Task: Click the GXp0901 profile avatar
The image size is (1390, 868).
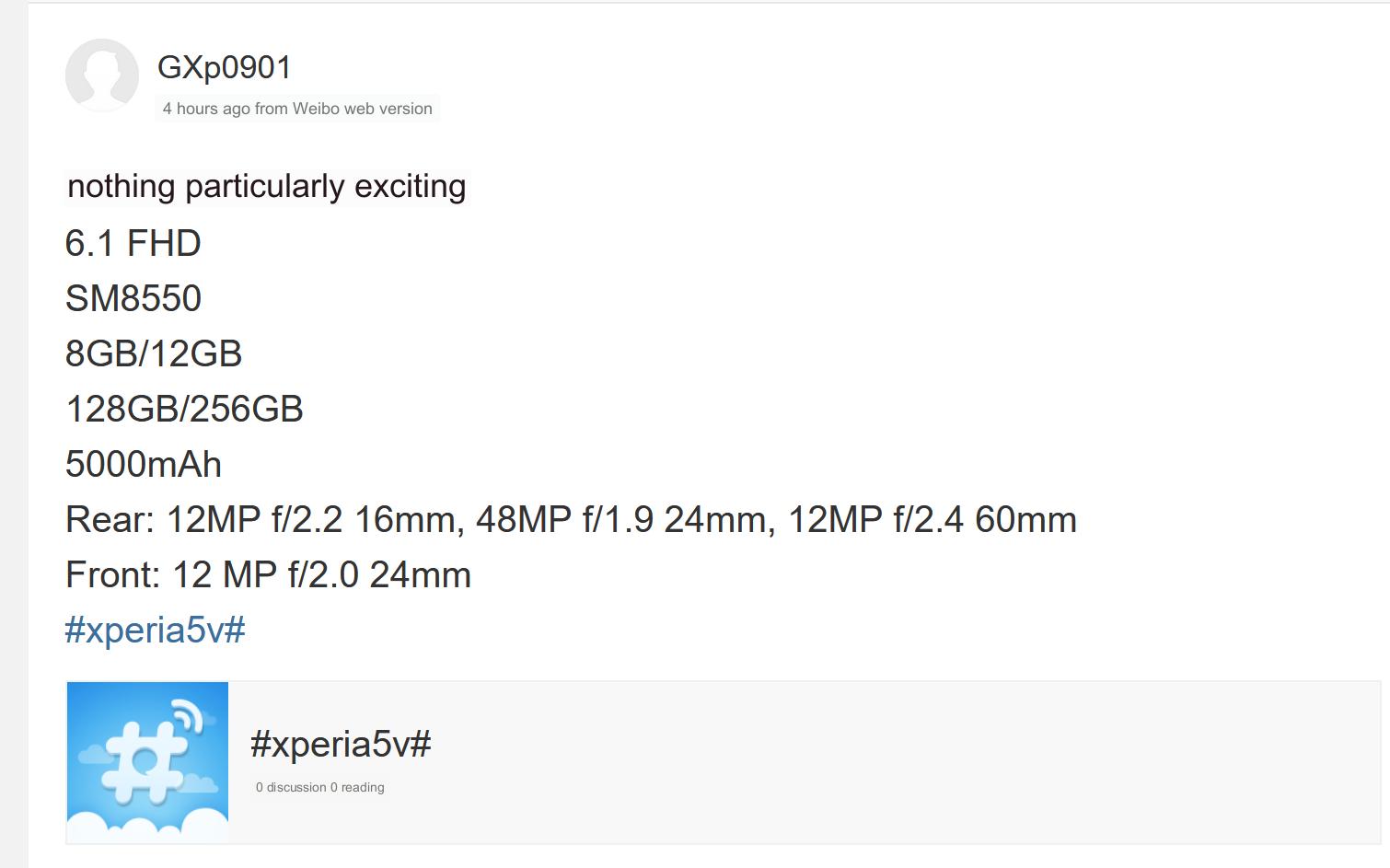Action: click(x=101, y=75)
